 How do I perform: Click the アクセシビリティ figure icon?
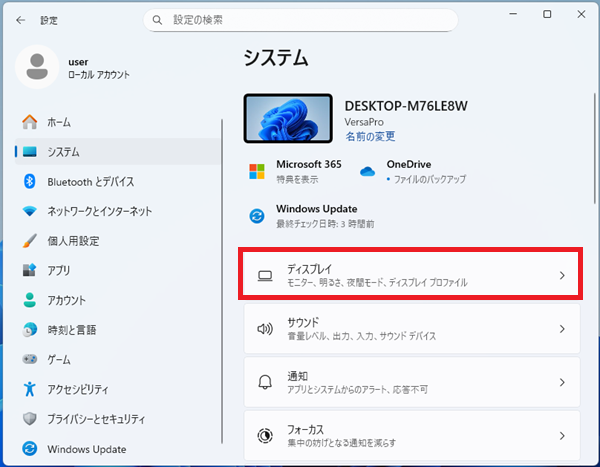point(30,389)
